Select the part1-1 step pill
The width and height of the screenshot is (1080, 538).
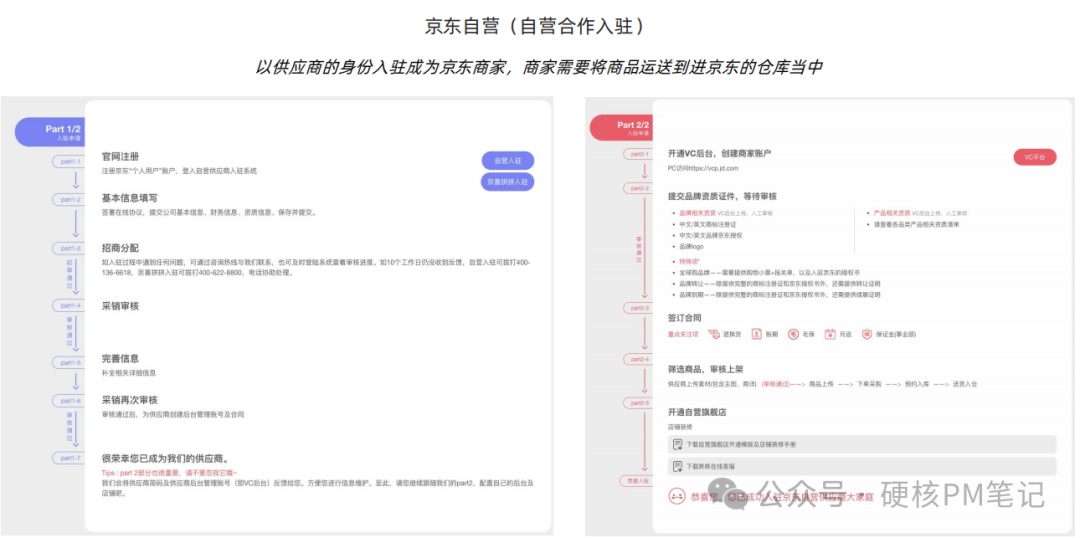70,162
